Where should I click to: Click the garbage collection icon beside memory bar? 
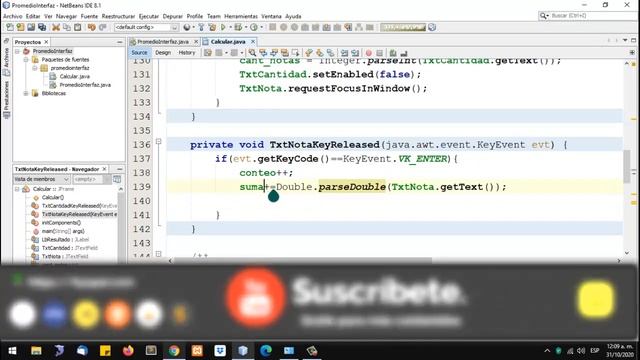tap(432, 27)
